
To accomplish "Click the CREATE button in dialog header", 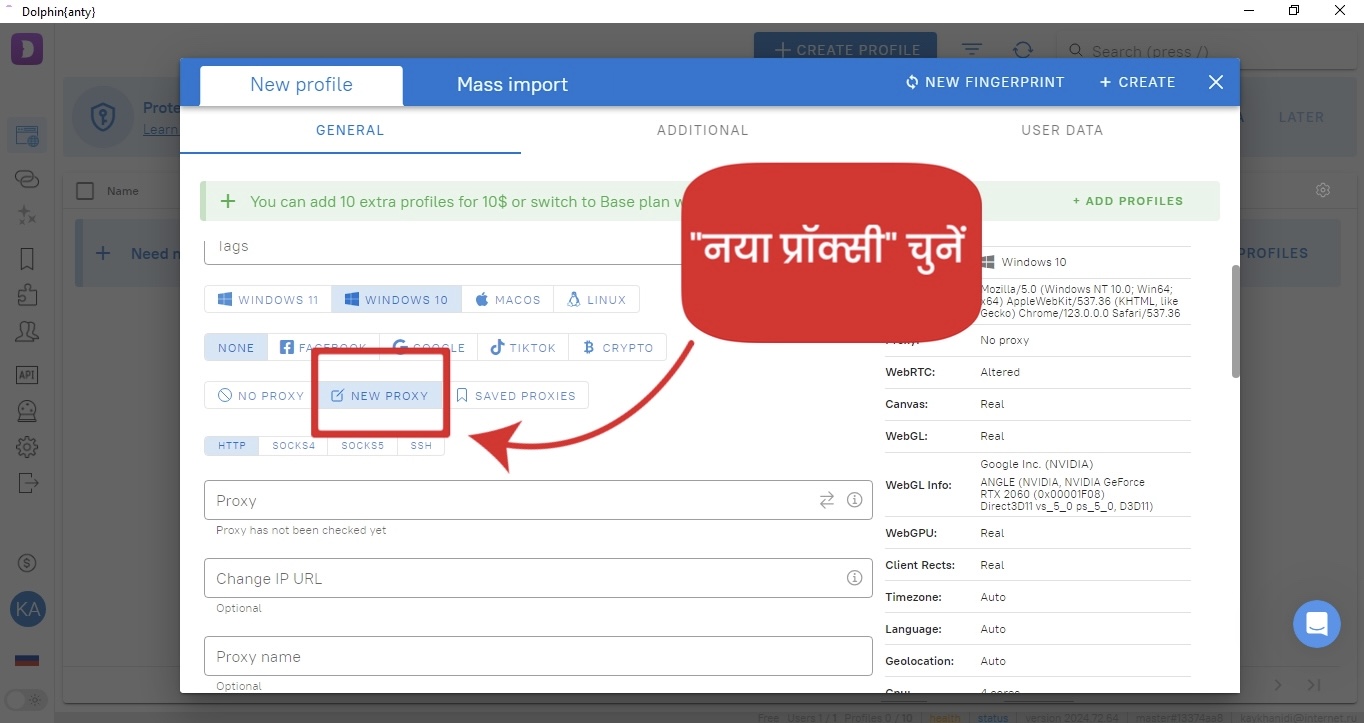I will [x=1137, y=82].
